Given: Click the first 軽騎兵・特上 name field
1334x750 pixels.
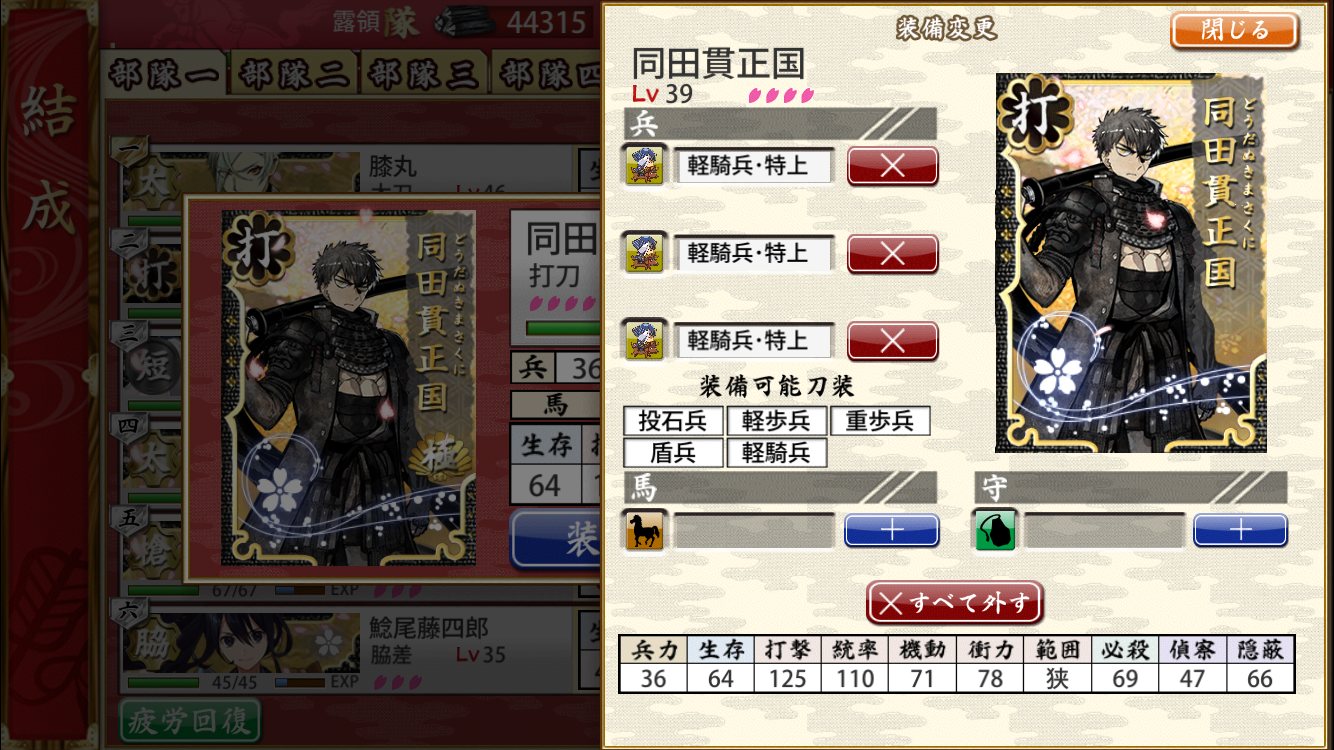Looking at the screenshot, I should click(754, 166).
